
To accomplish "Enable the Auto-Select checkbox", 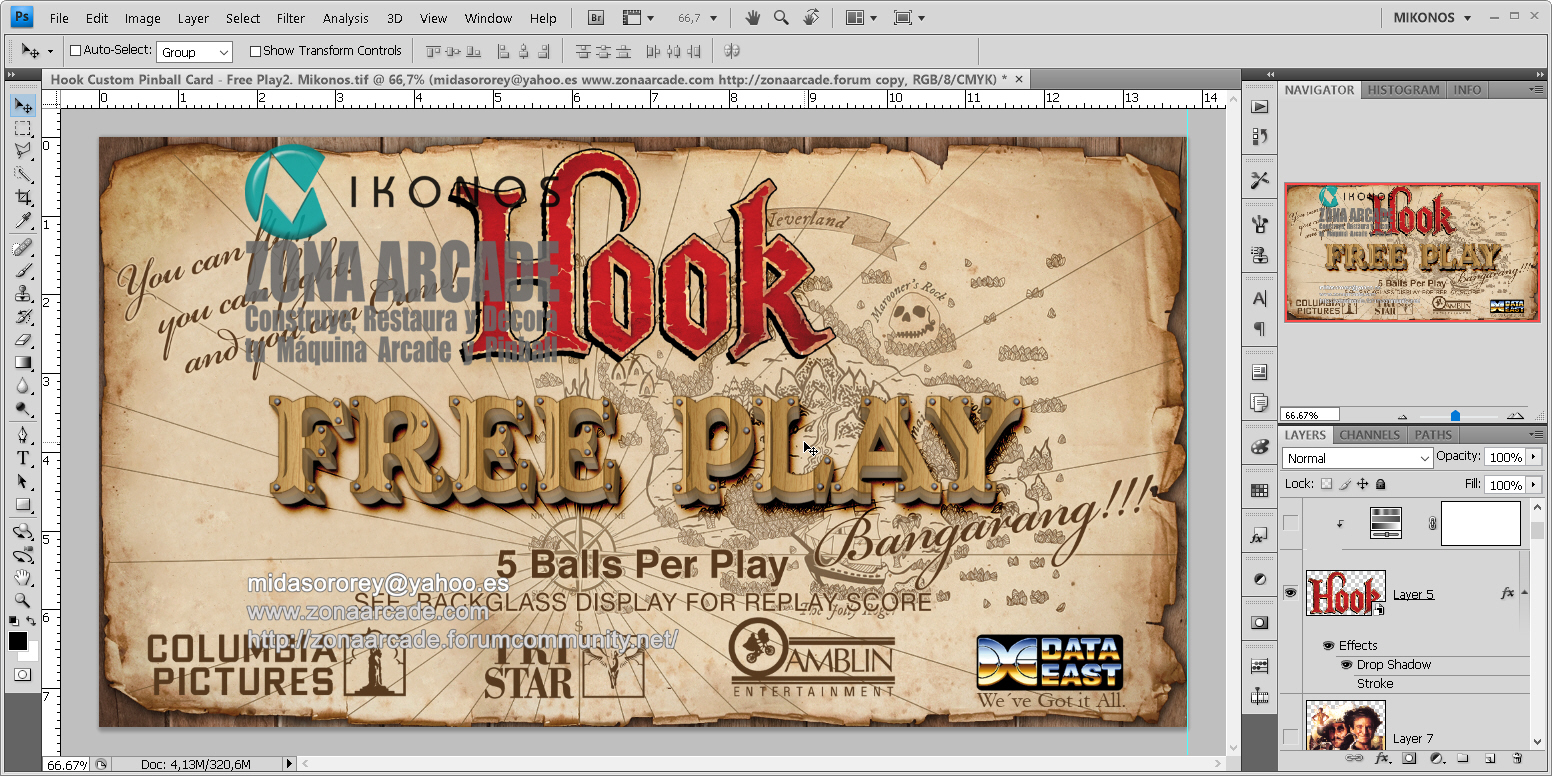I will click(75, 50).
